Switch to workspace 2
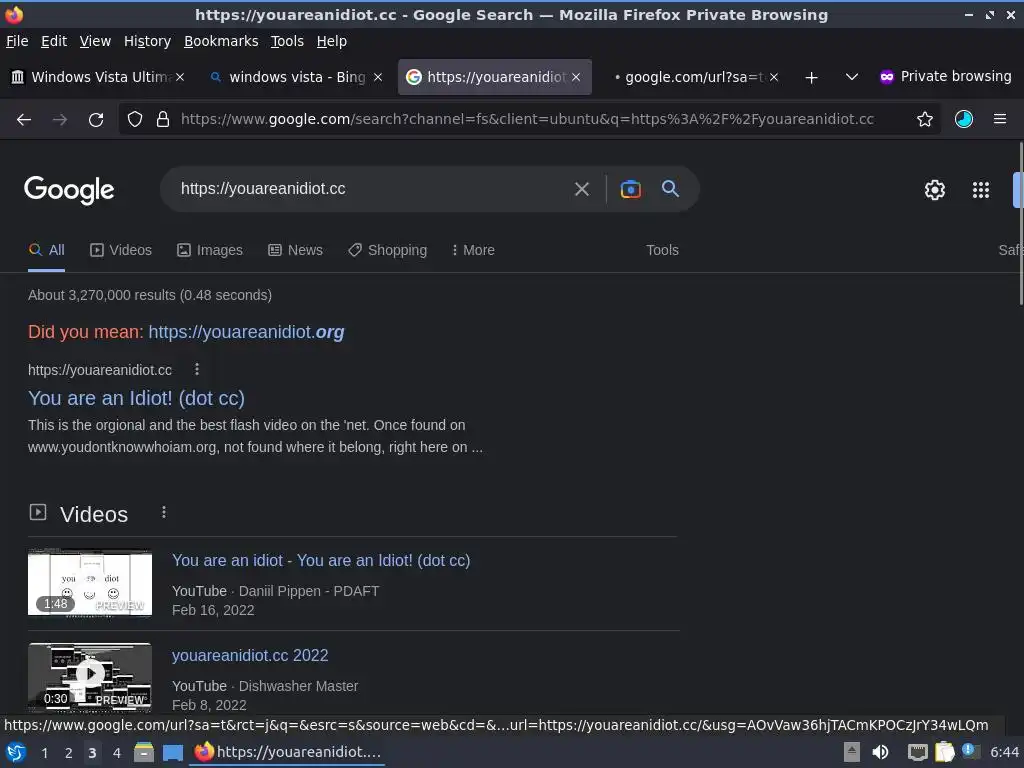This screenshot has width=1024, height=768. (x=69, y=753)
